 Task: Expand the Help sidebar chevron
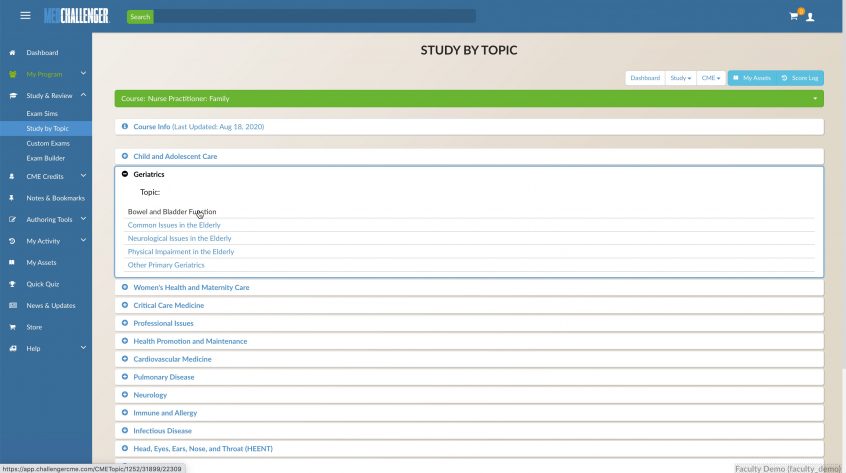(x=83, y=348)
